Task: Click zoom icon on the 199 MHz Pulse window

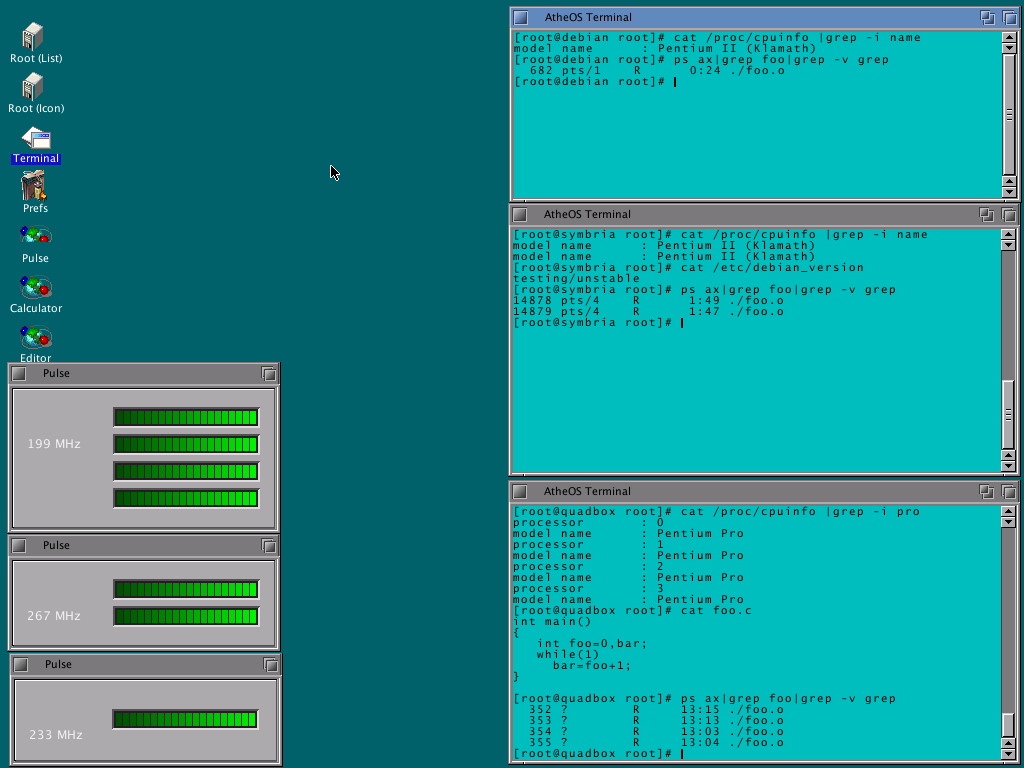Action: [268, 374]
